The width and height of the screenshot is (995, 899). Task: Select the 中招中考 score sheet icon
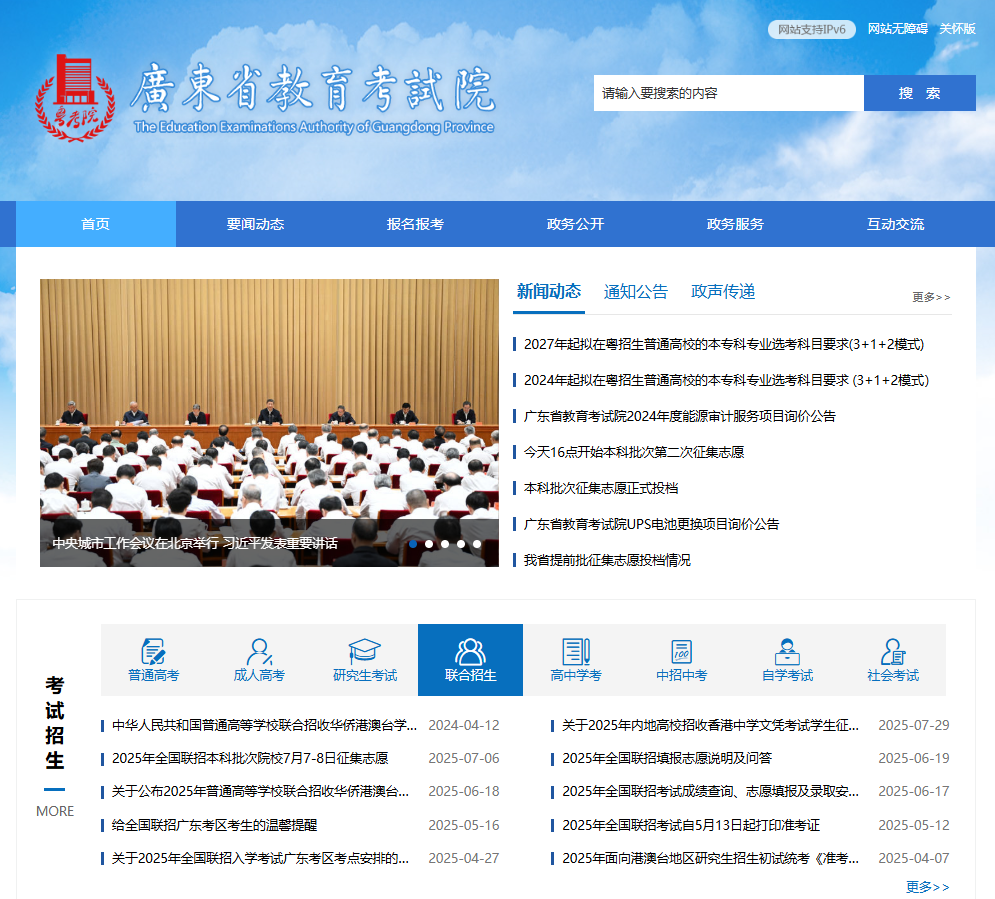tap(681, 652)
